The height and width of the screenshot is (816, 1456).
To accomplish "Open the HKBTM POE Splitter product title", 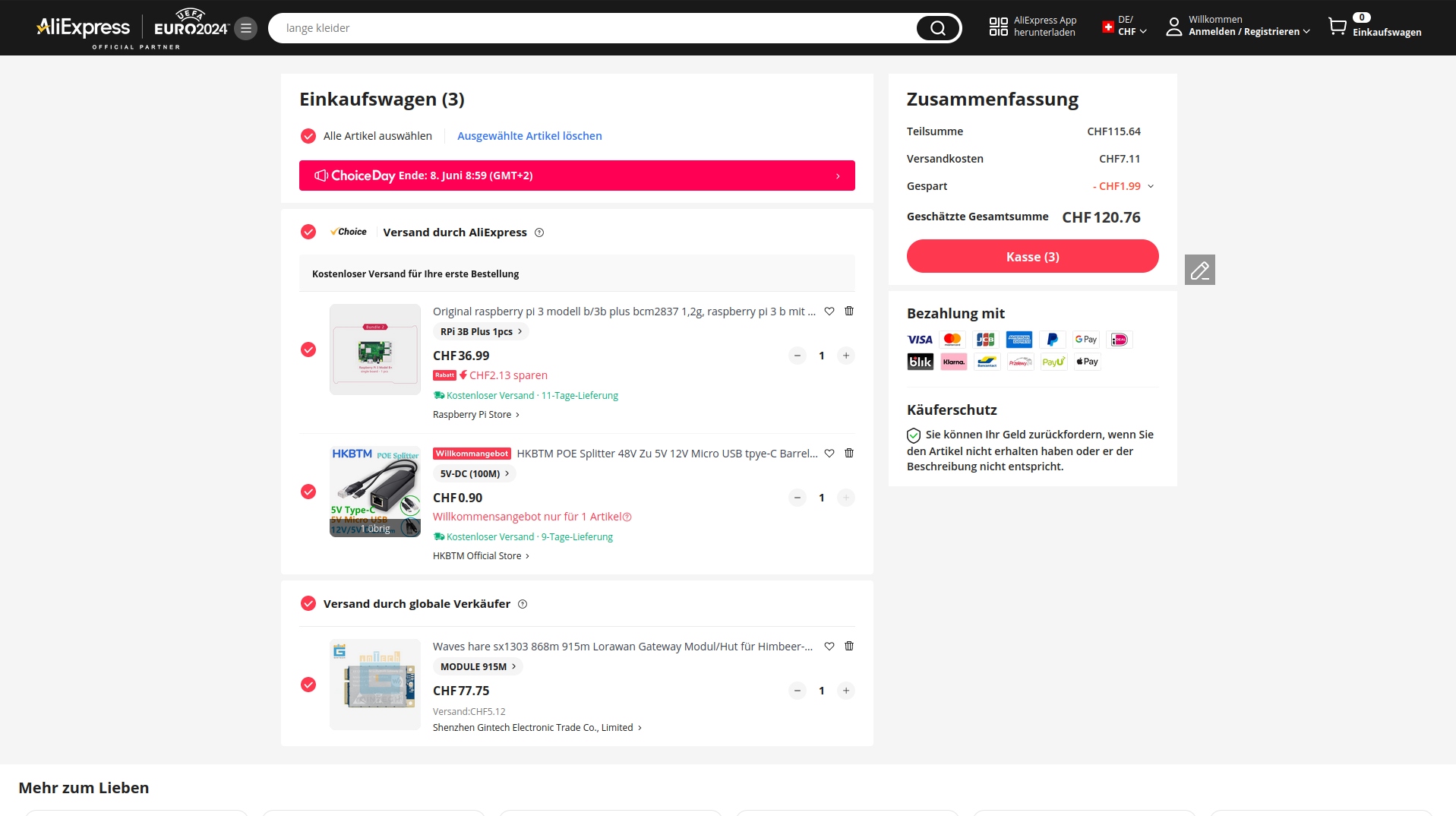I will click(667, 454).
